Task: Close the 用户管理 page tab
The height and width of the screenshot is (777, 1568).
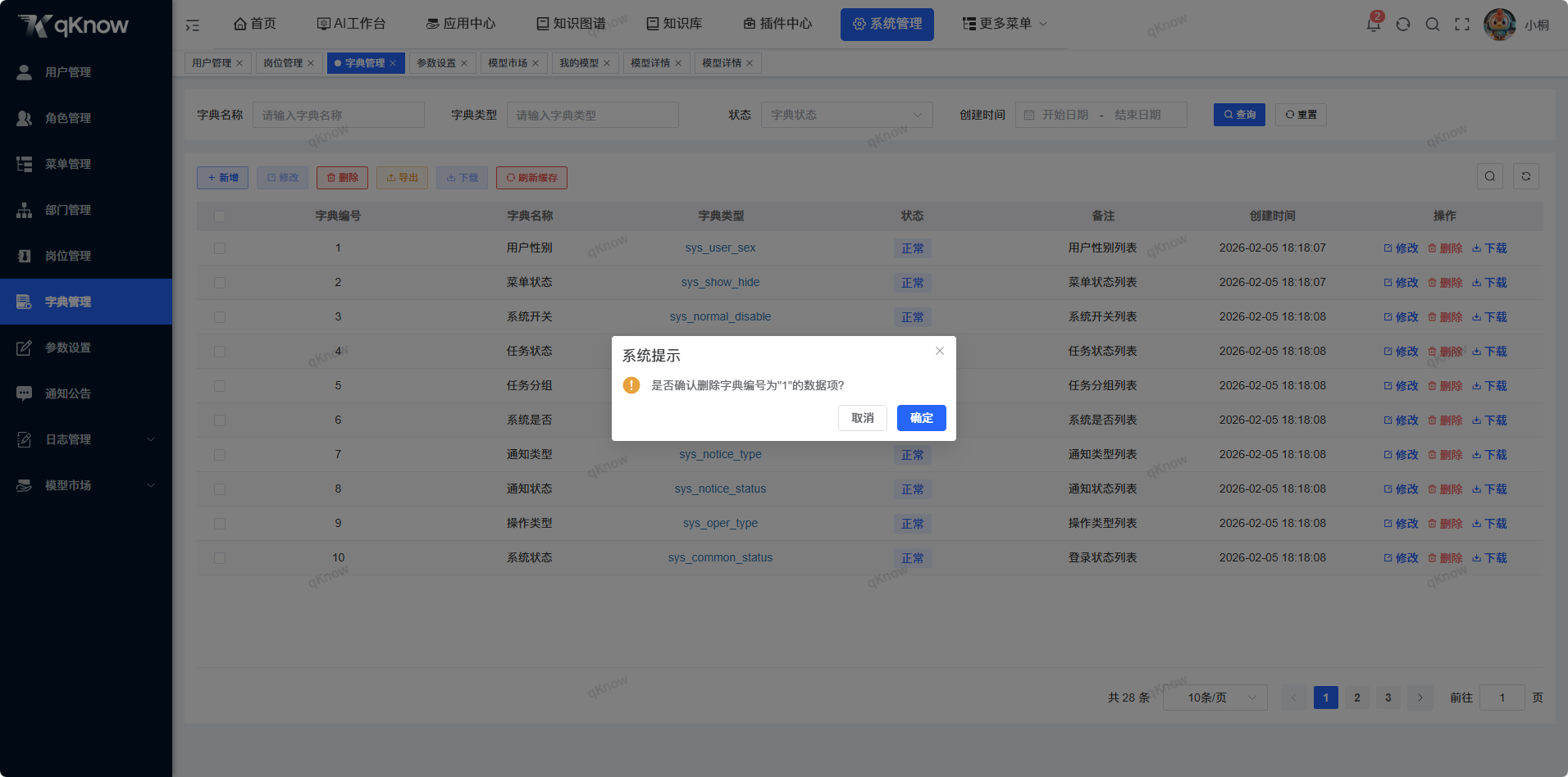Action: pos(239,63)
